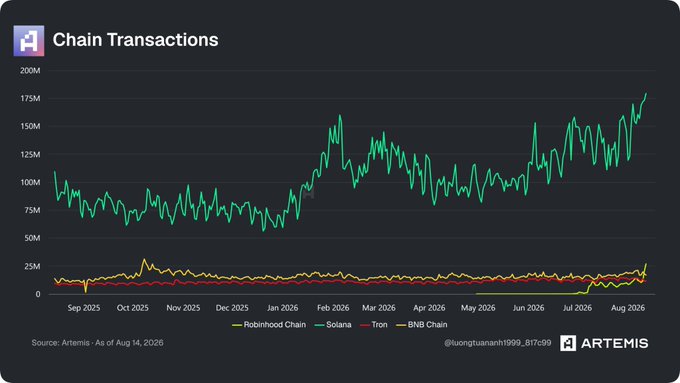
Task: Click the 125M y-axis label
Action: coord(30,154)
